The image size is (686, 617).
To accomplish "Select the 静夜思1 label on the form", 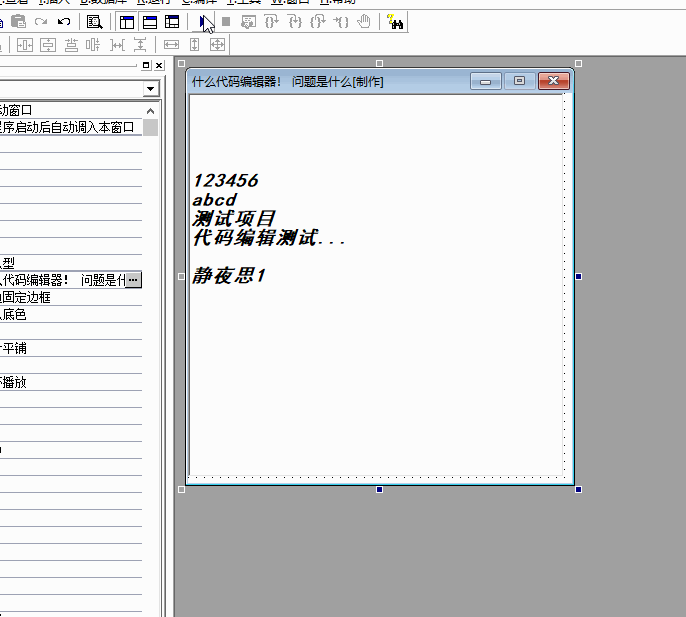I will (229, 276).
